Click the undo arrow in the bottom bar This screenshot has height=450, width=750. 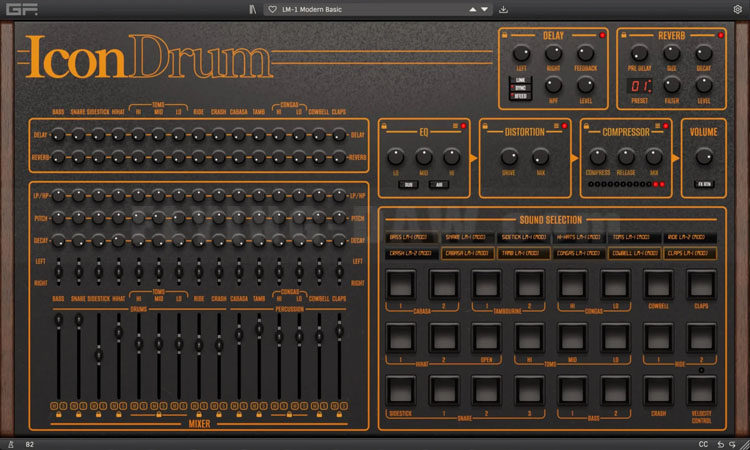[720, 444]
